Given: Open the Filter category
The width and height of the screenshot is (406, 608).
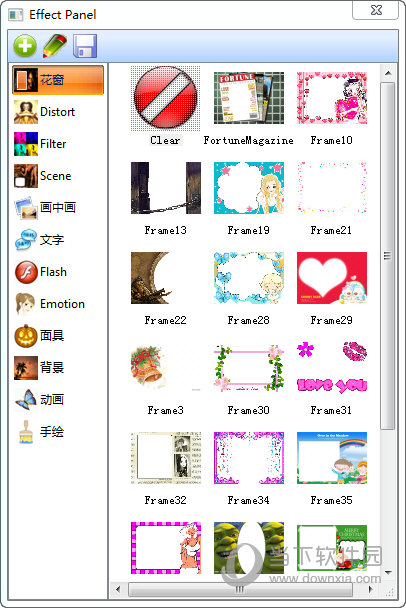Looking at the screenshot, I should click(58, 144).
